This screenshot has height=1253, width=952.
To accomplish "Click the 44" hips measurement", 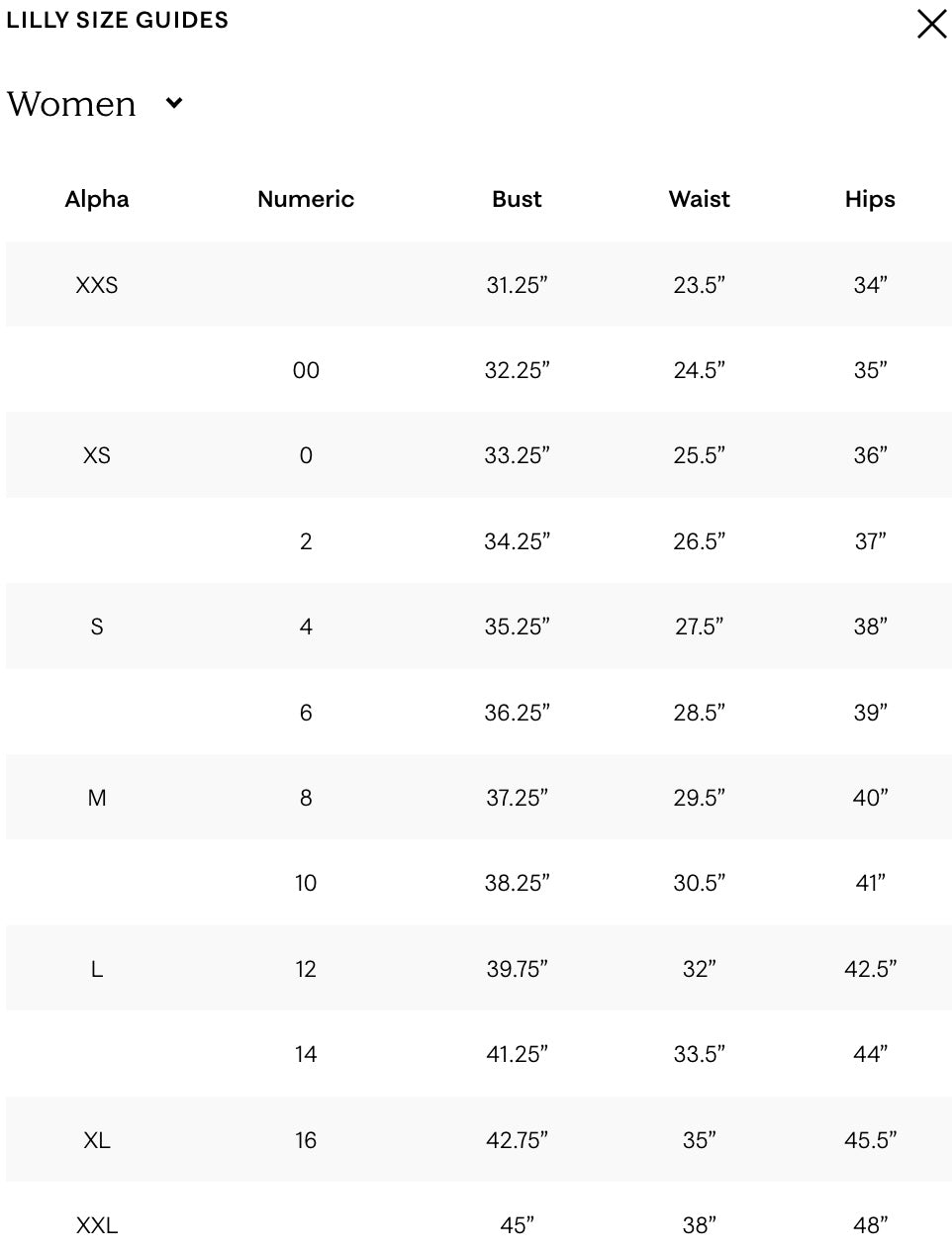I will [x=870, y=1054].
